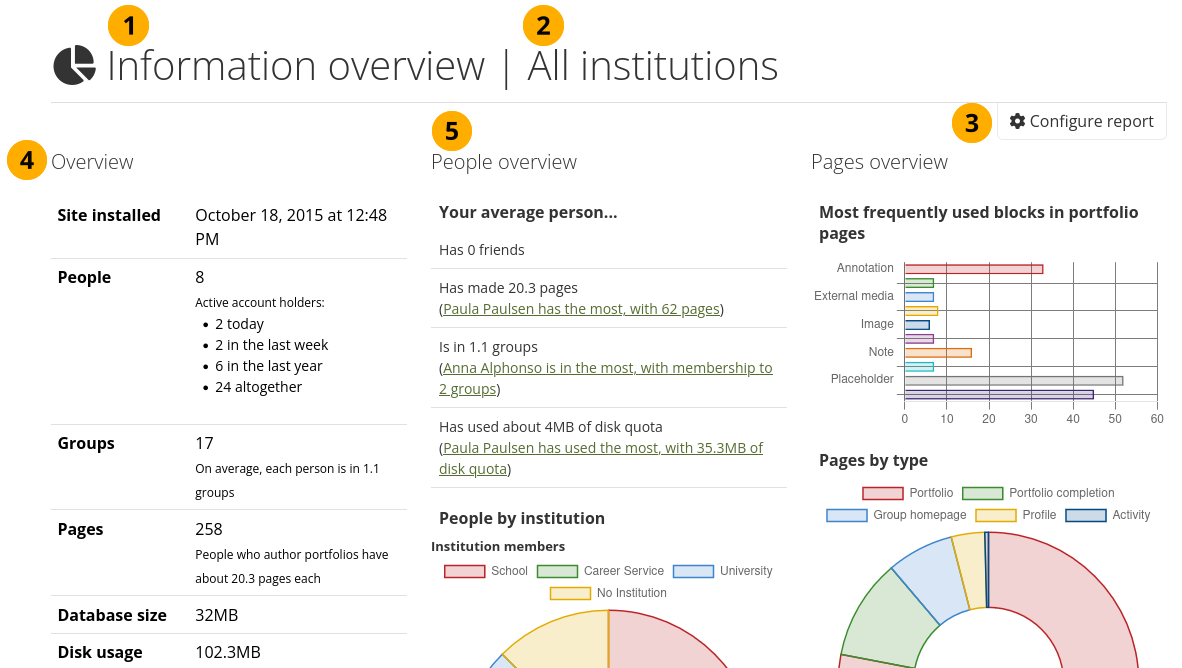Click the Annotation bar in blocks chart

tap(973, 269)
